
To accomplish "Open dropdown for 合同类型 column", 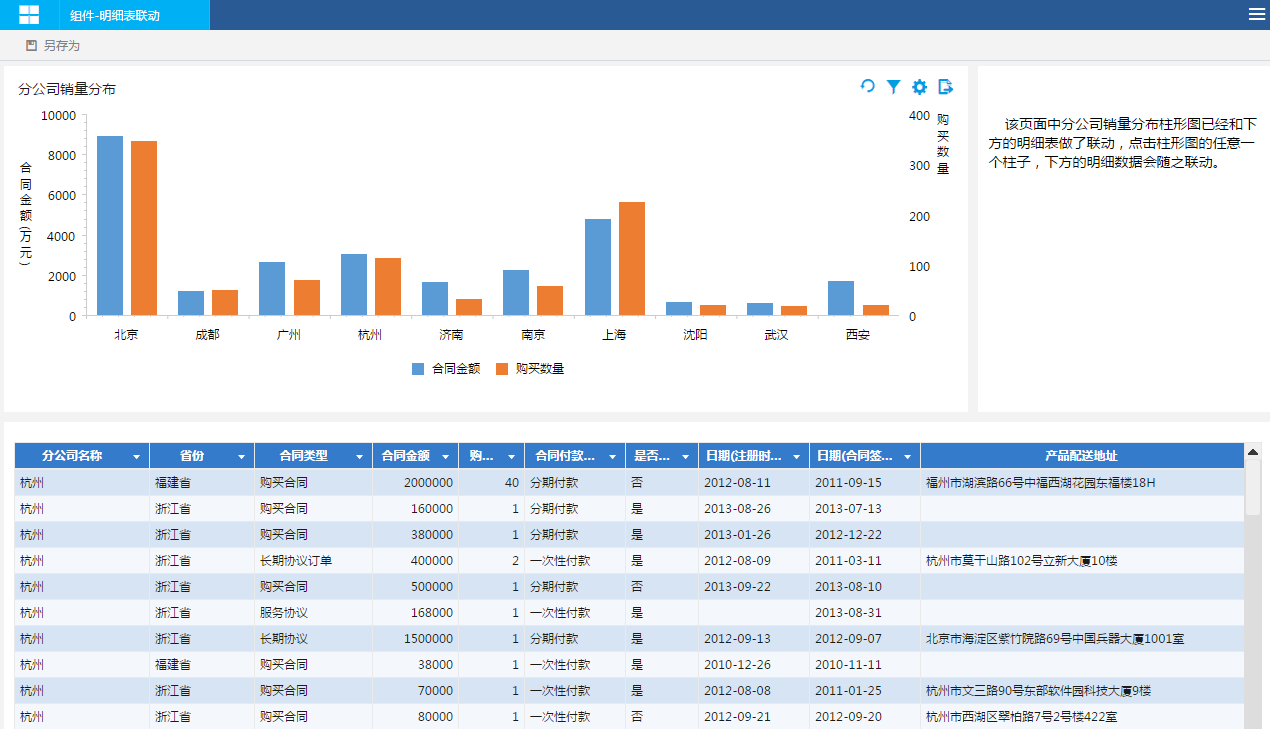I will (x=359, y=456).
